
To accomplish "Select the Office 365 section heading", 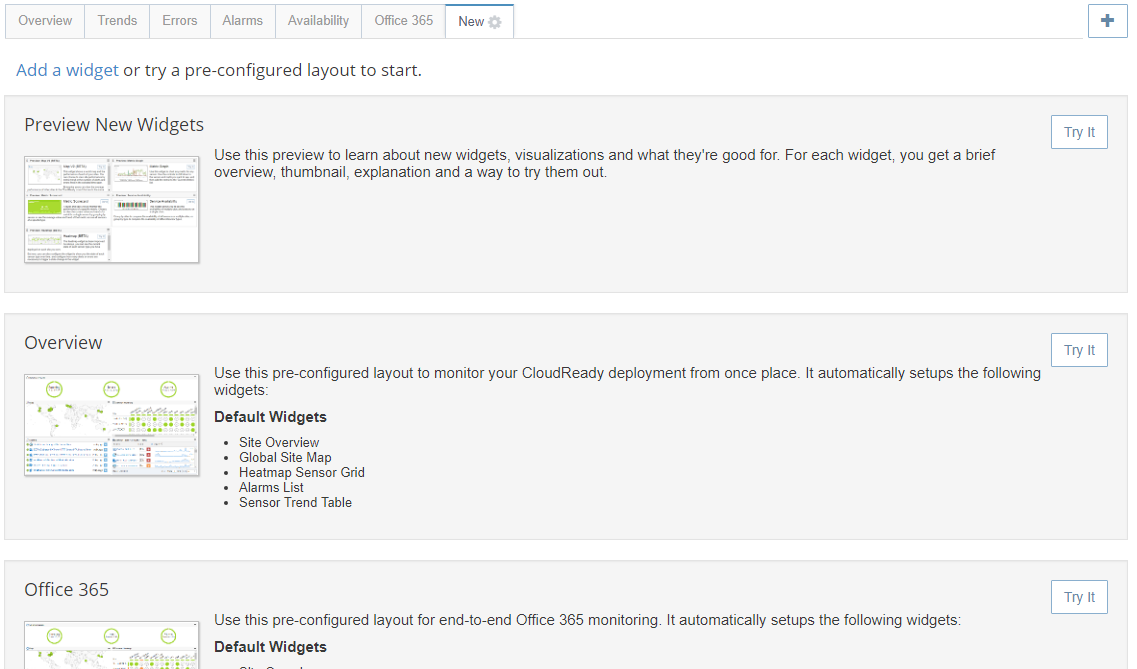I will 66,590.
